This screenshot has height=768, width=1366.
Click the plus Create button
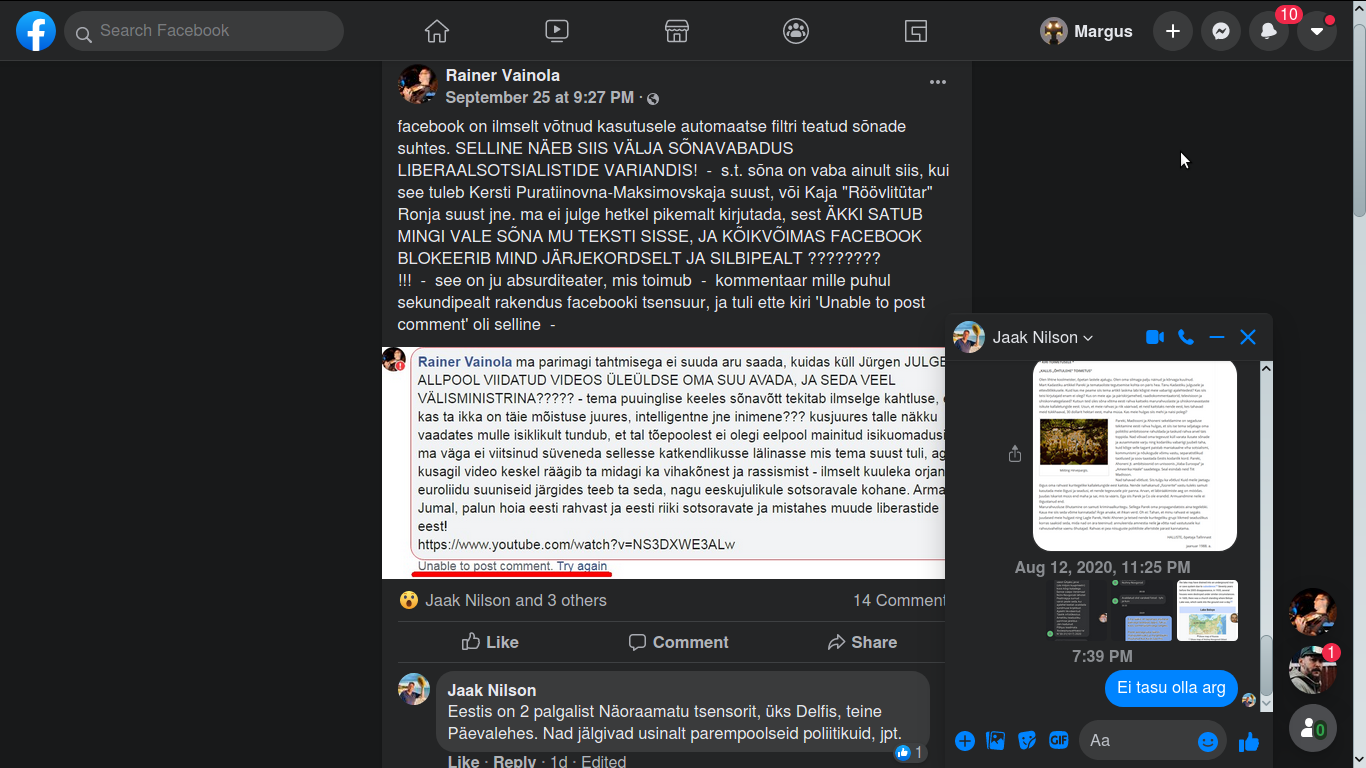(x=1173, y=31)
